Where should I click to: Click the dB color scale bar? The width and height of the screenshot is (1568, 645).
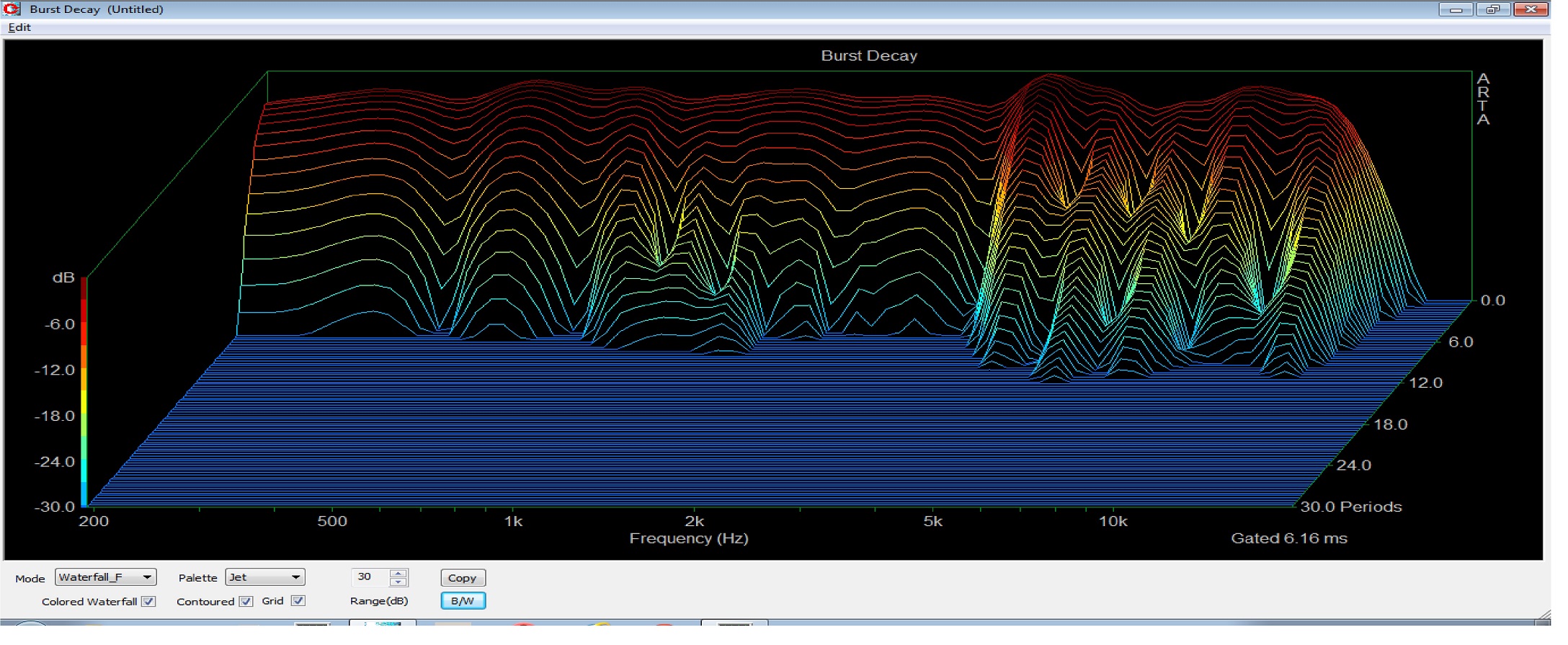(84, 391)
